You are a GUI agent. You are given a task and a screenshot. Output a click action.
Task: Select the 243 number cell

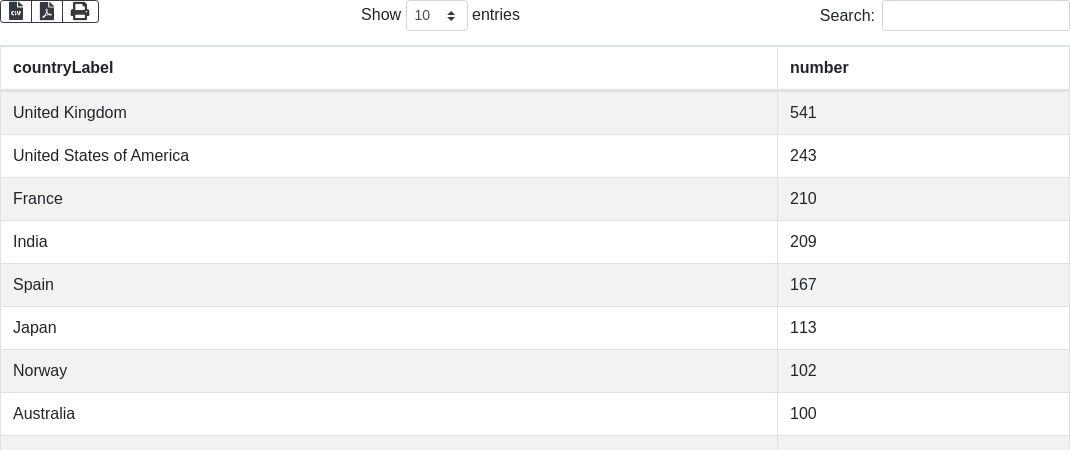(x=803, y=156)
